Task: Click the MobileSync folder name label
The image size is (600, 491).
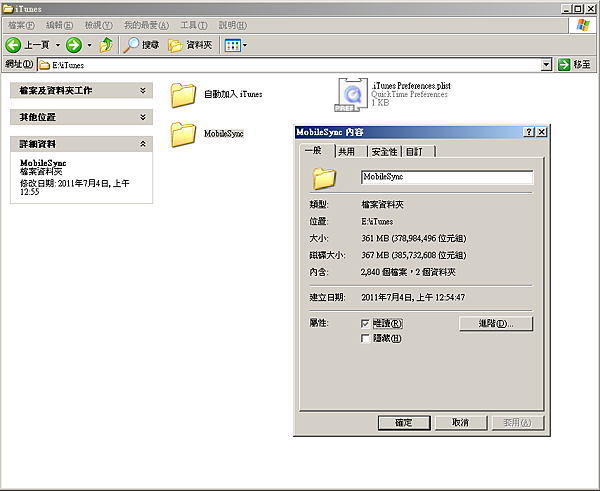Action: click(x=224, y=134)
